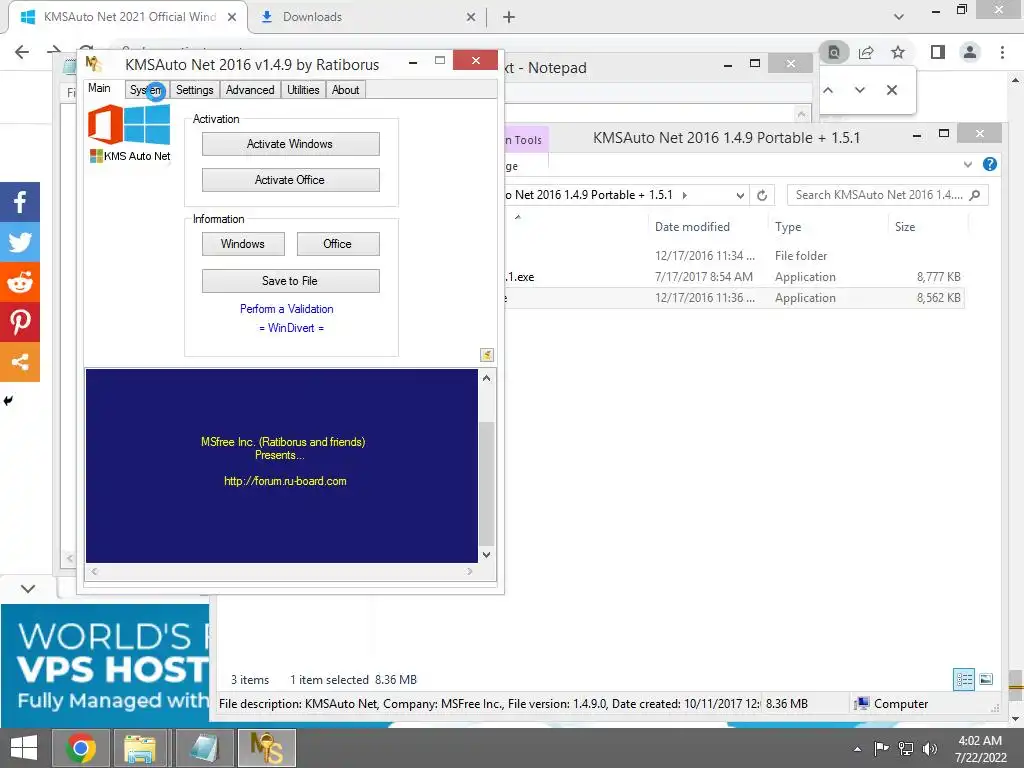Click the Activate Windows button
This screenshot has height=768, width=1024.
pos(290,144)
